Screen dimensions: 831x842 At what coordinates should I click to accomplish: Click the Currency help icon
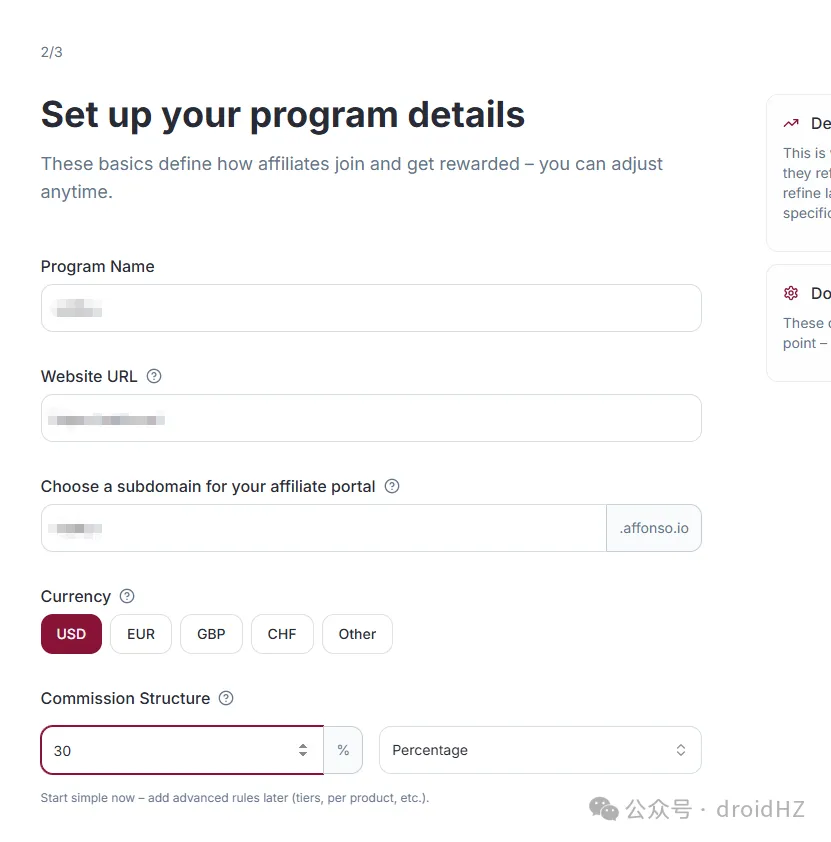point(127,596)
